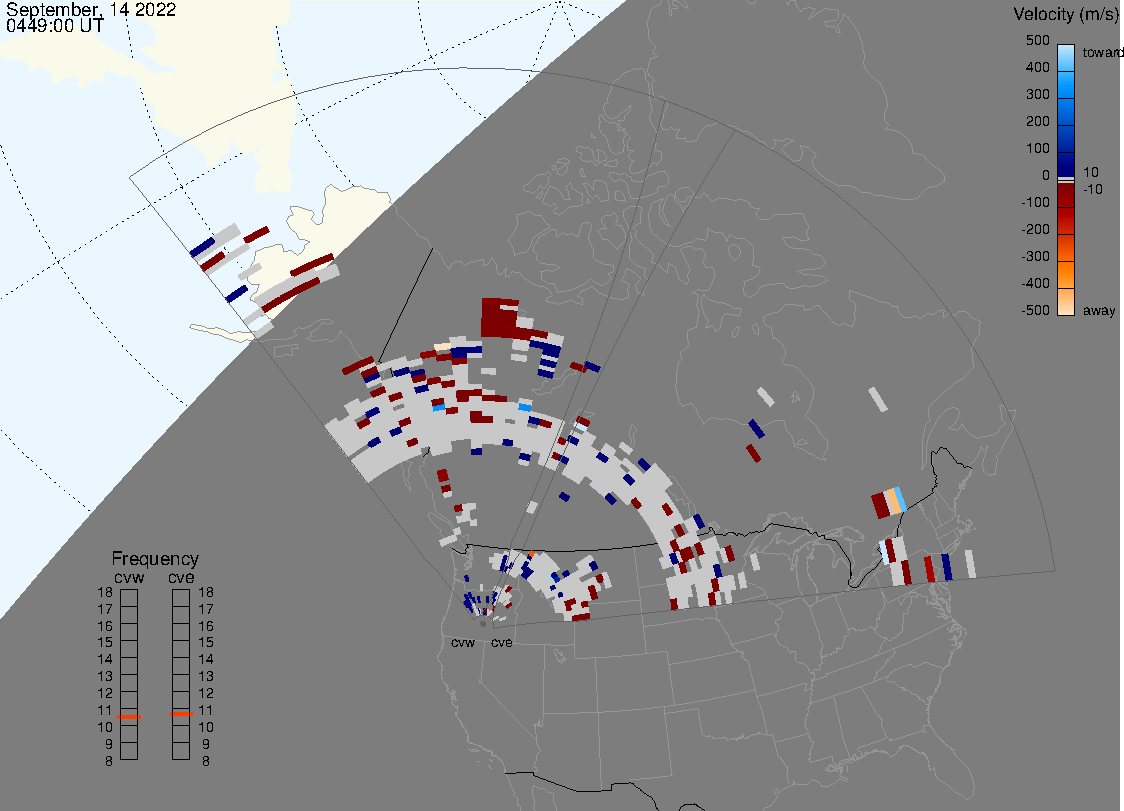
Task: Click the 18 label right of the cve bar
Action: coord(206,592)
